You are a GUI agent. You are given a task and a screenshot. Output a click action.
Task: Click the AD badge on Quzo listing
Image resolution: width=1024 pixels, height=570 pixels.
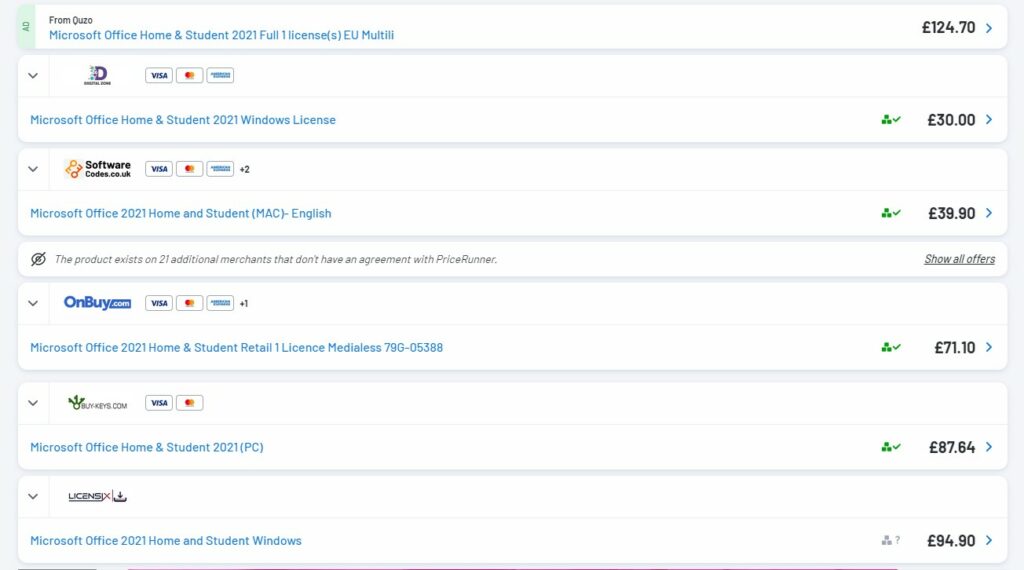click(26, 27)
